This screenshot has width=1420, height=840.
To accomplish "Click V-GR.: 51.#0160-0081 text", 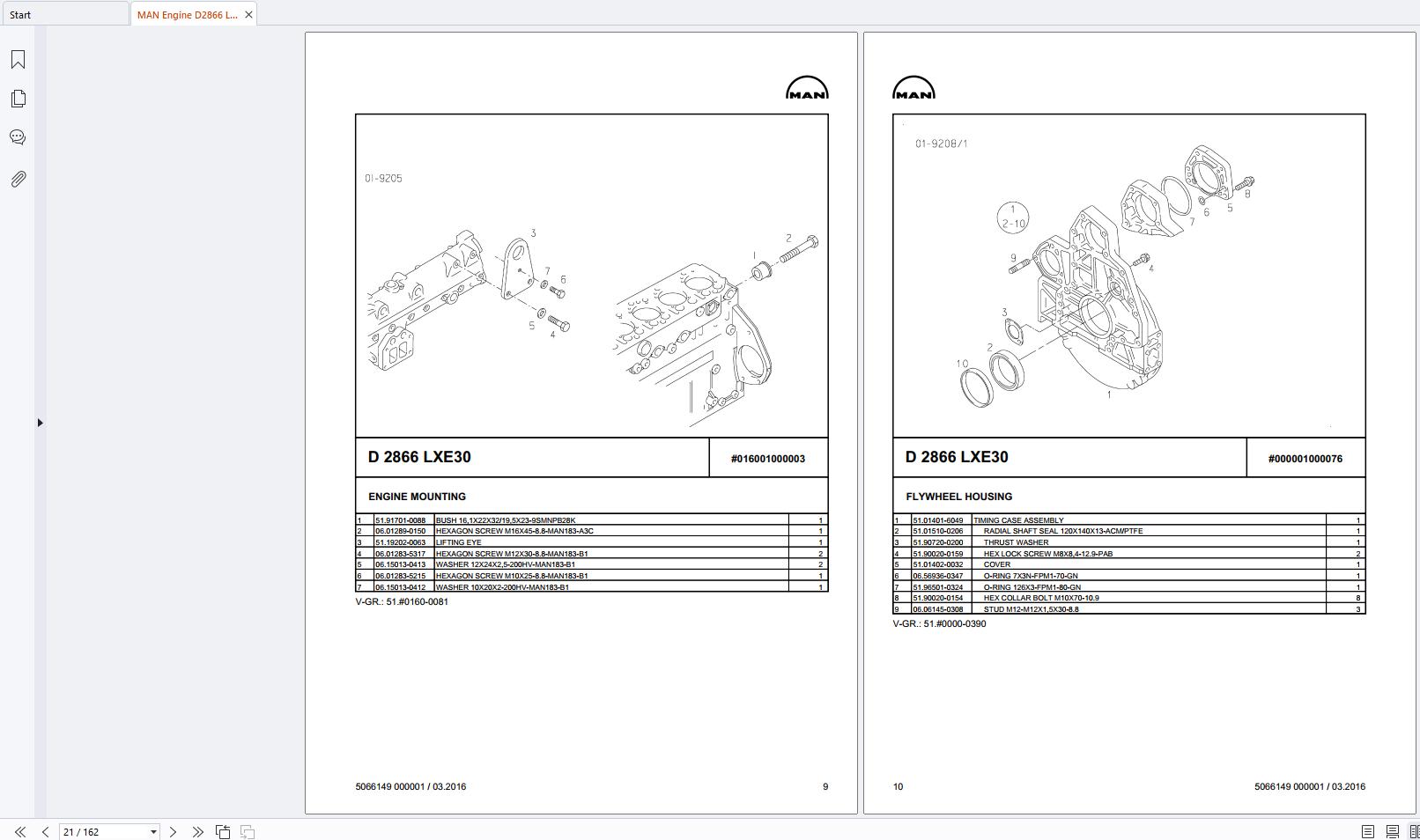I will coord(402,602).
